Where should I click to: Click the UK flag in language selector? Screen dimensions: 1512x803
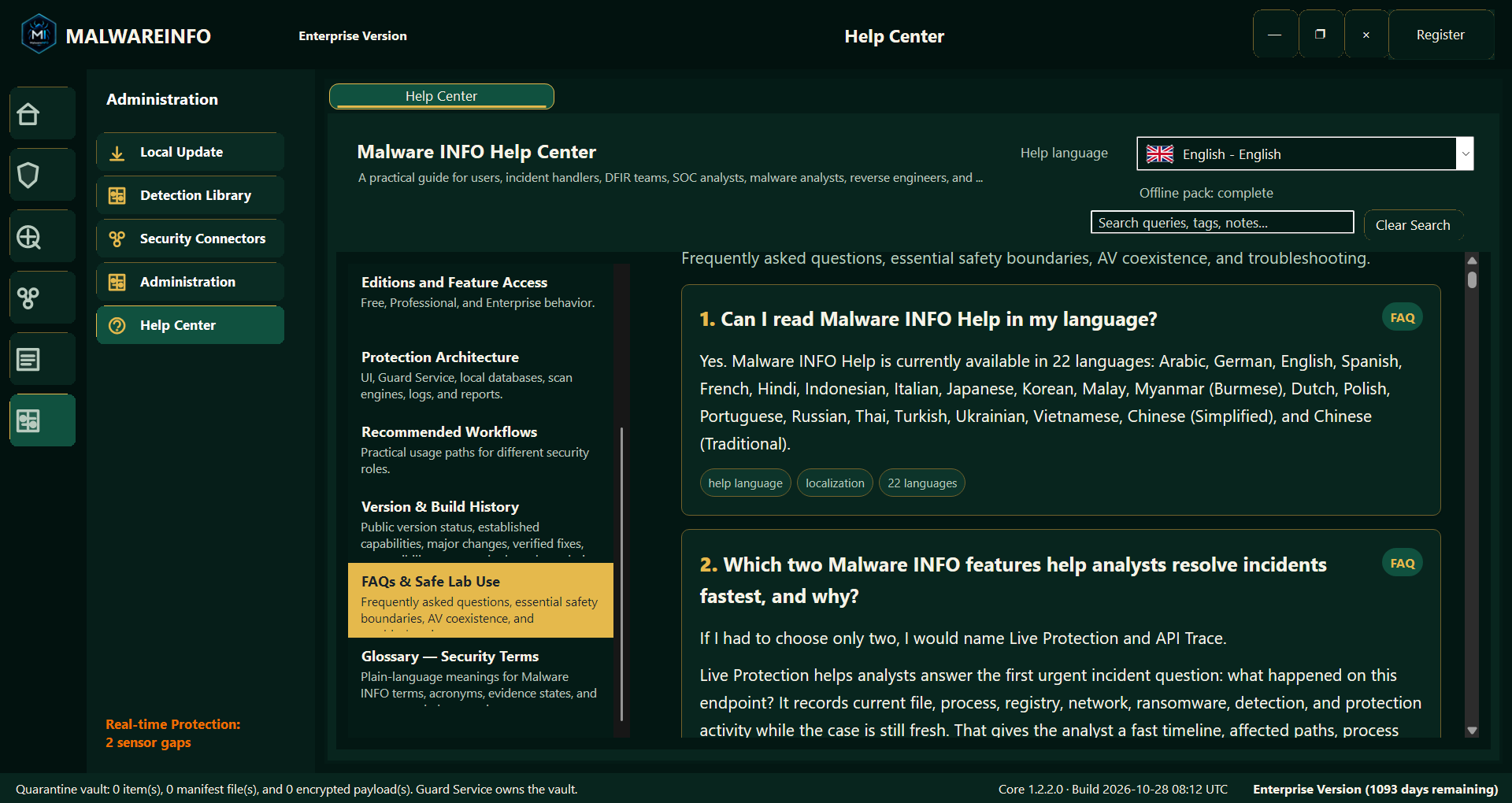pos(1160,154)
